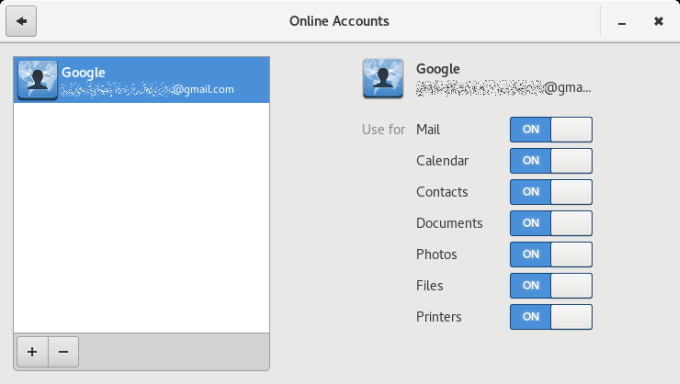Toggle the Mail switch off
Screen dimensions: 680x384
tap(551, 129)
